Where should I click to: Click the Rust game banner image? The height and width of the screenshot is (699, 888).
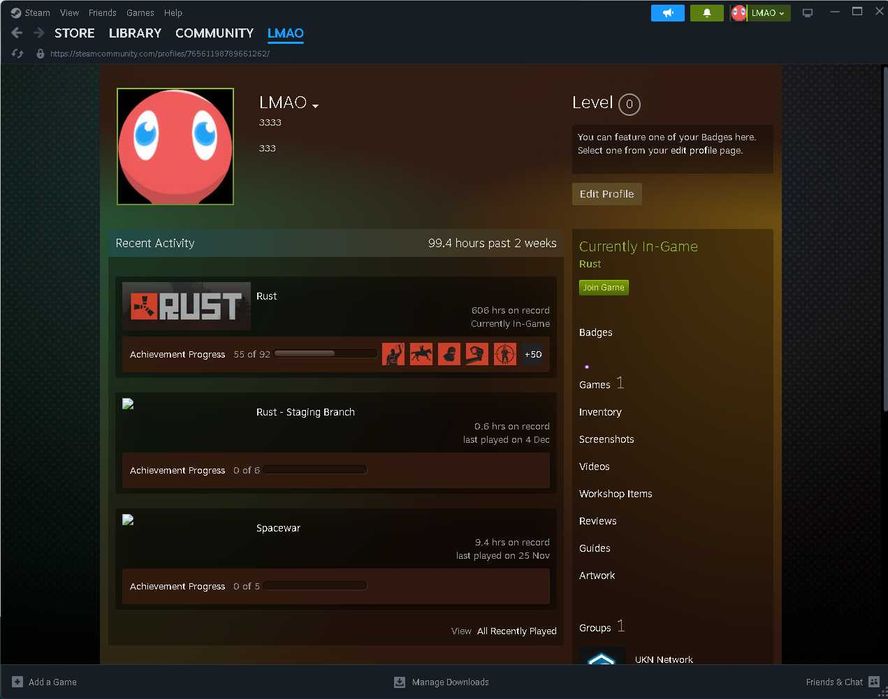click(x=186, y=306)
